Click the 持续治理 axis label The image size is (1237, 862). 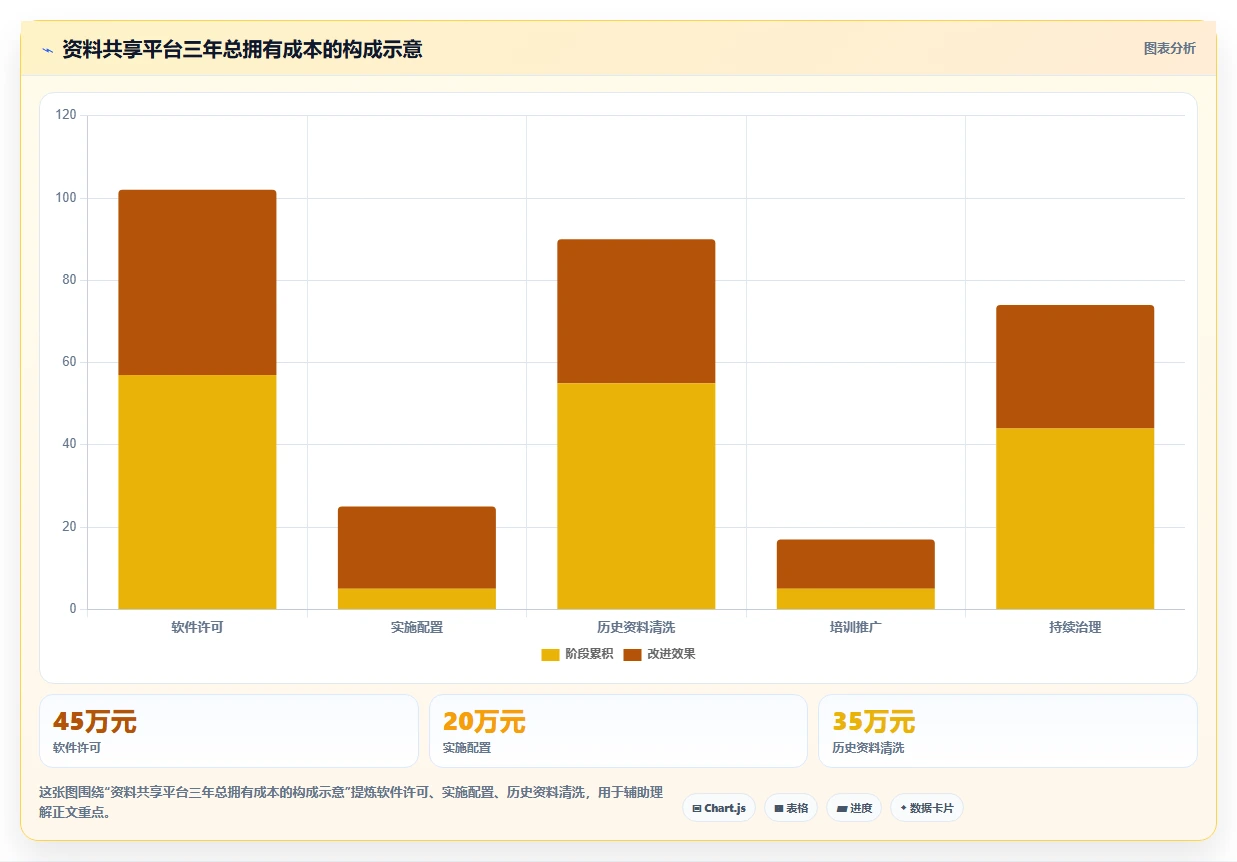coord(1075,628)
